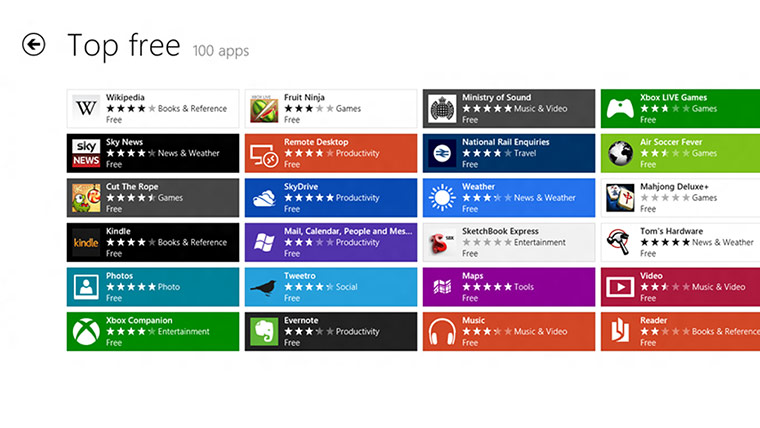Open the Remote Desktop app tile
The image size is (760, 428).
(330, 153)
